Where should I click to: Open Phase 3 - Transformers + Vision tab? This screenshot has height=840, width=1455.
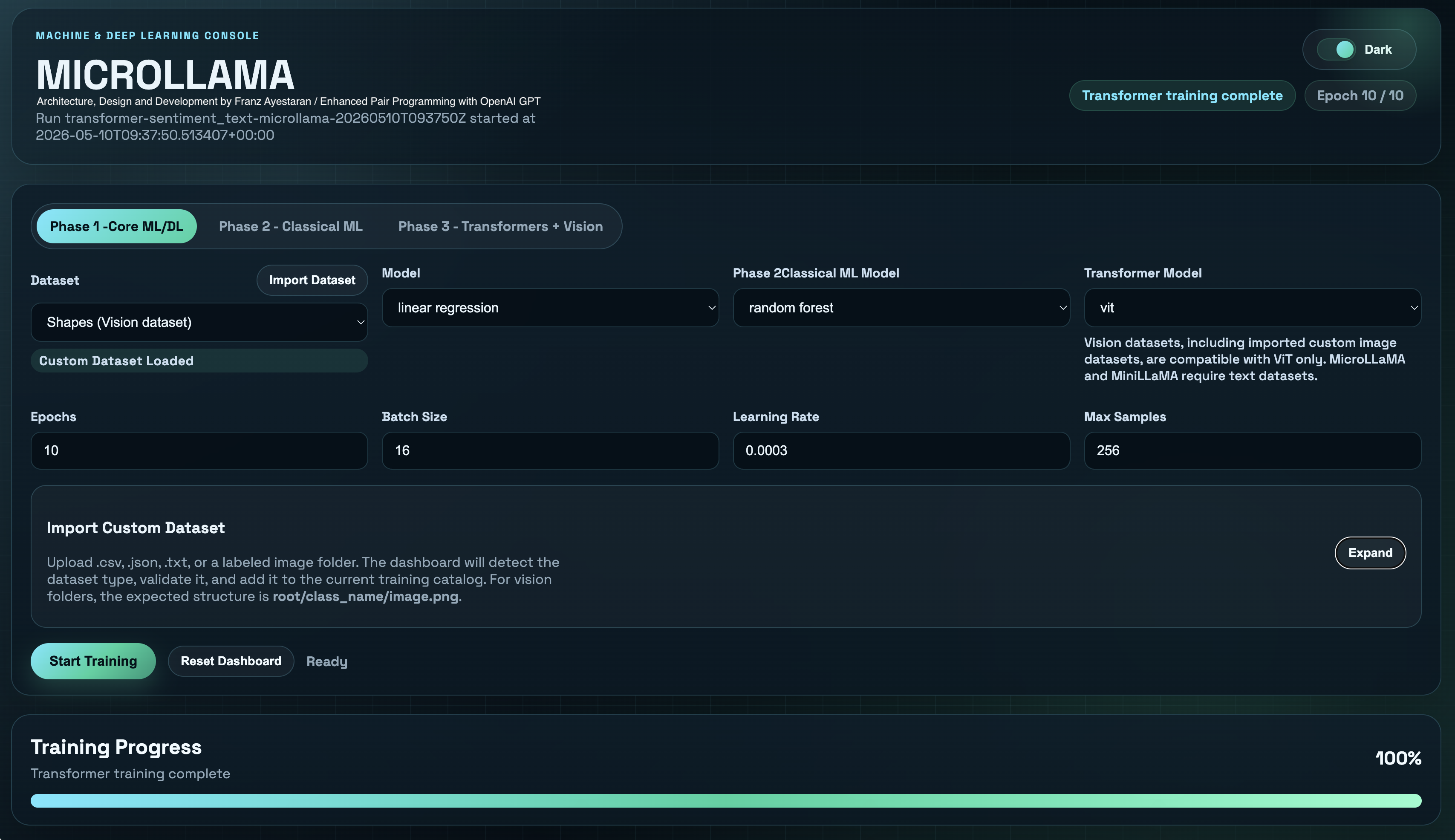click(500, 226)
